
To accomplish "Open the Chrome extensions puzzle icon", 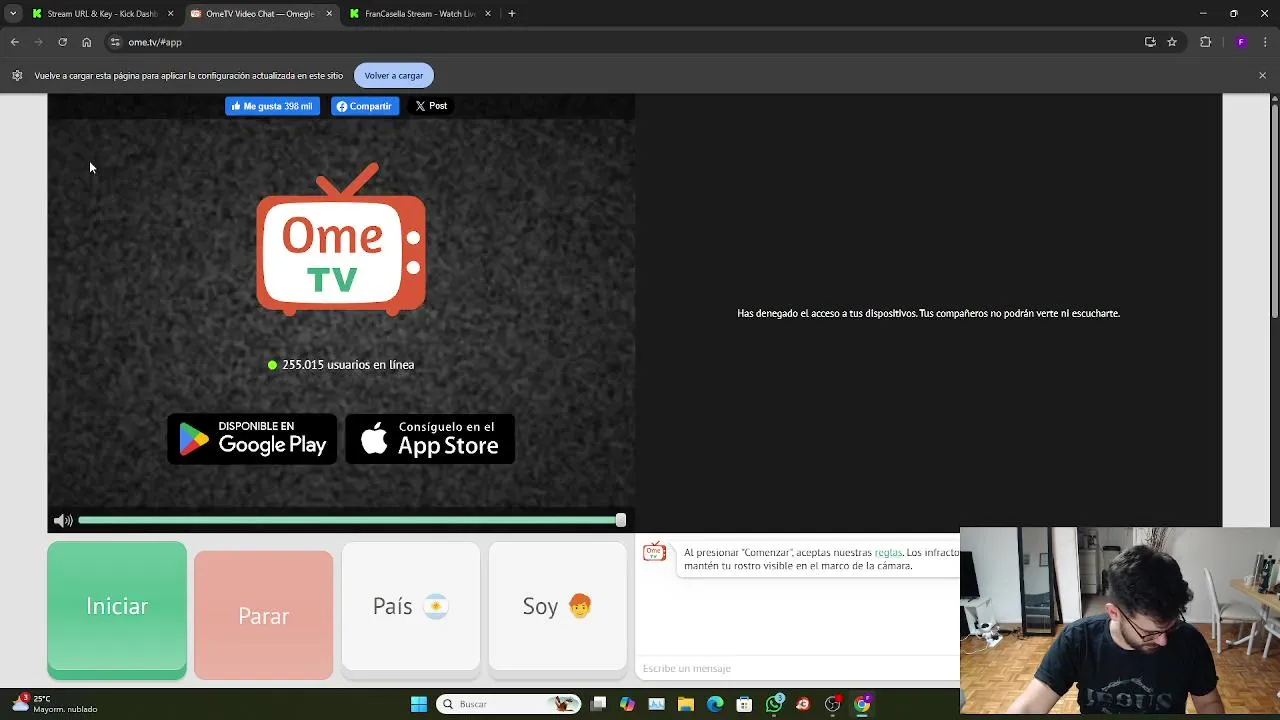I will click(1205, 42).
